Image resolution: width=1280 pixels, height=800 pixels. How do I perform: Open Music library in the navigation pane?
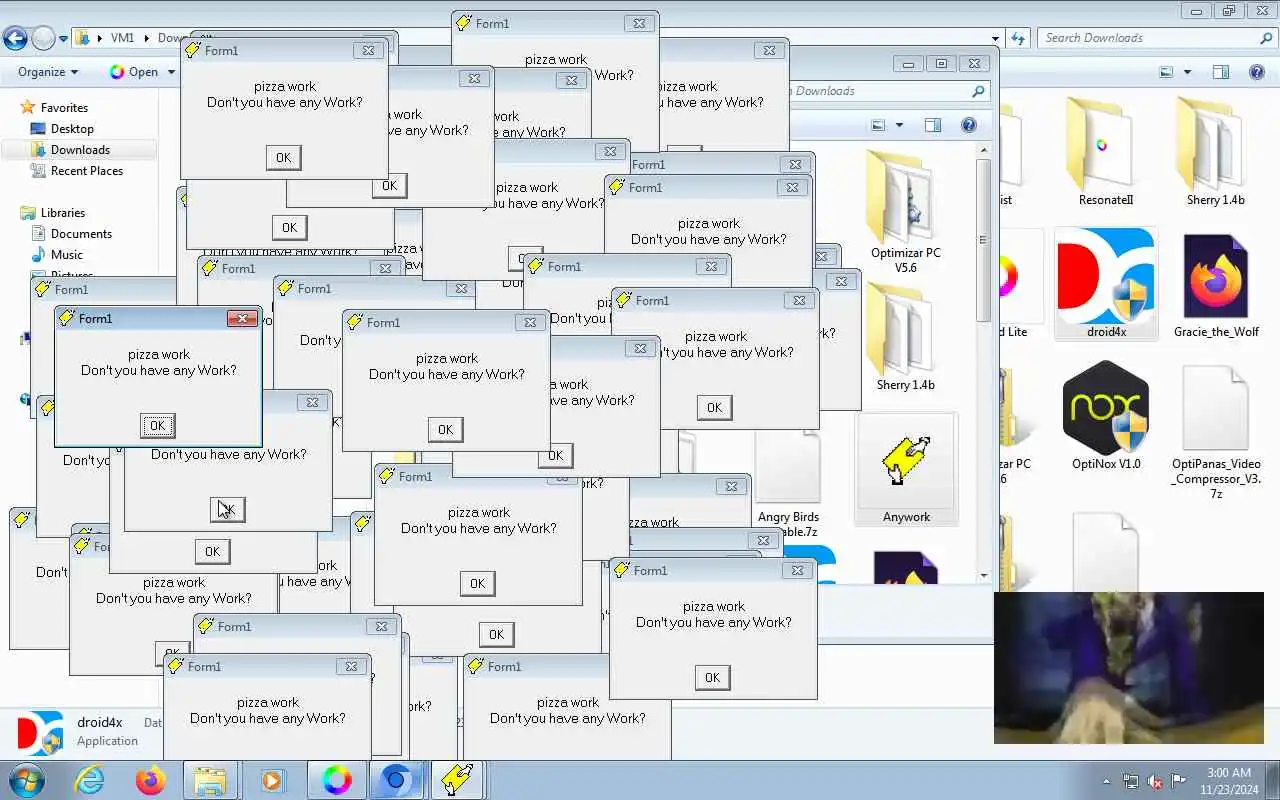tap(67, 255)
